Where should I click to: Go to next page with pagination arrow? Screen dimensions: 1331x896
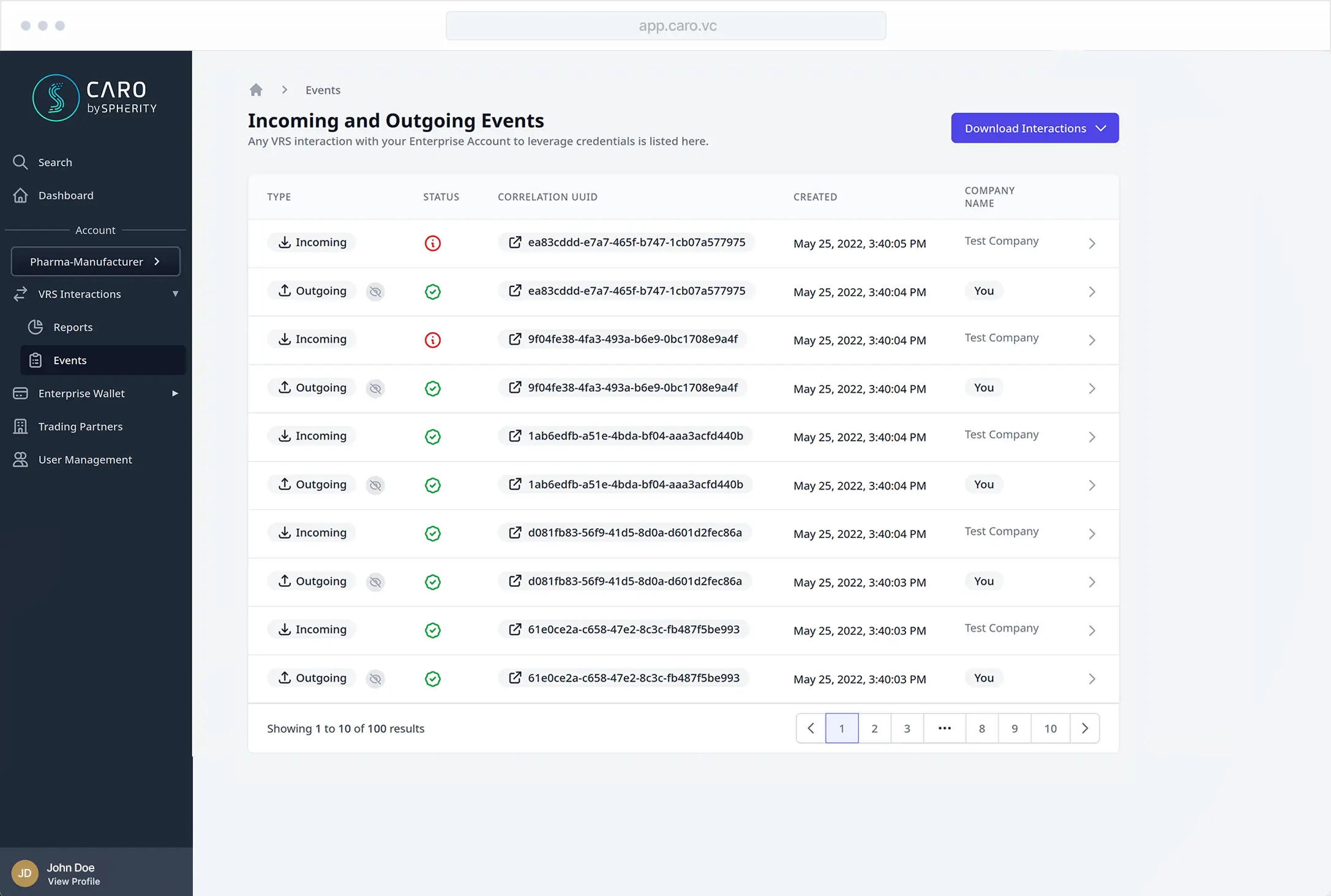(x=1084, y=728)
